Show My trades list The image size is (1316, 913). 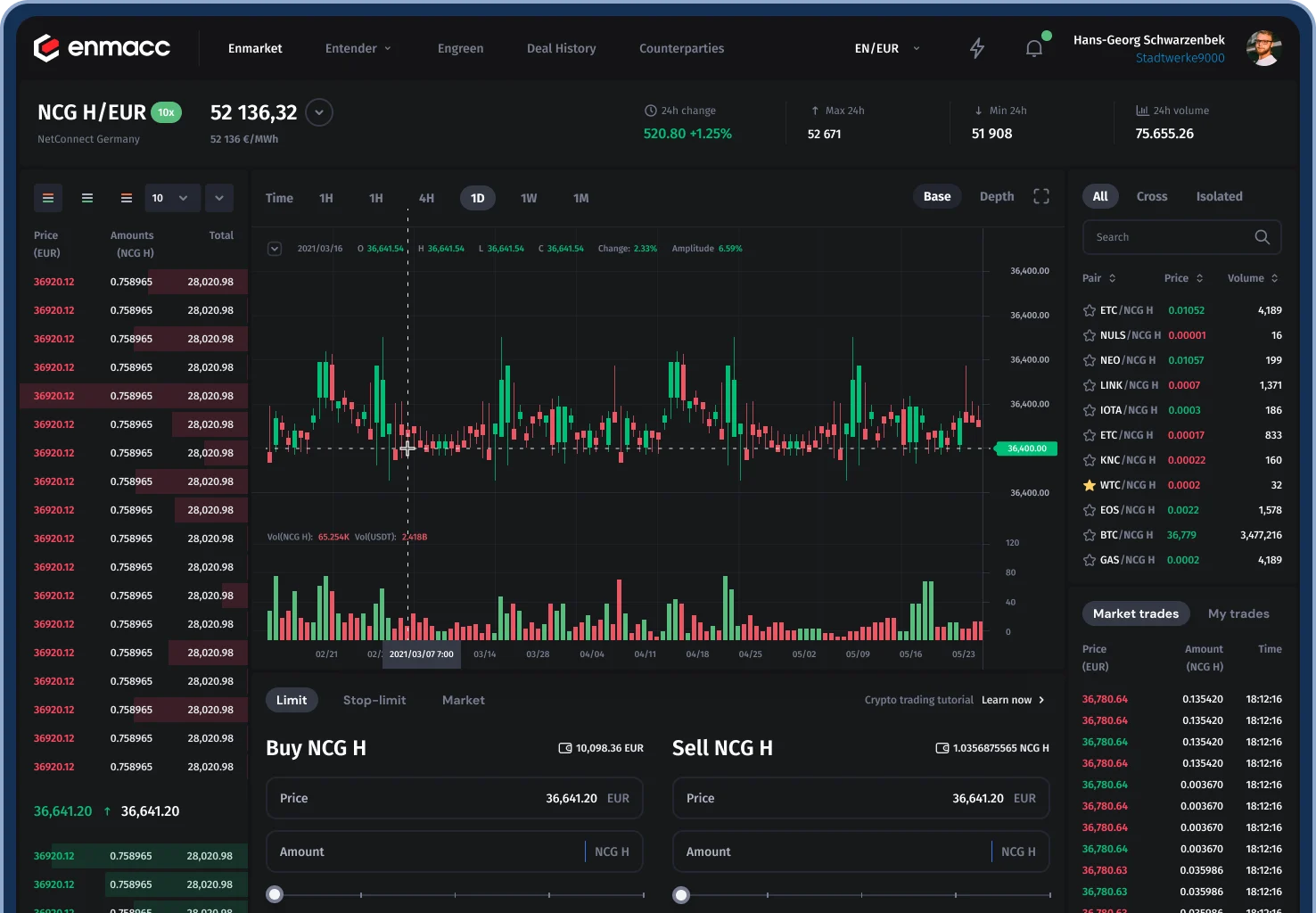tap(1238, 613)
